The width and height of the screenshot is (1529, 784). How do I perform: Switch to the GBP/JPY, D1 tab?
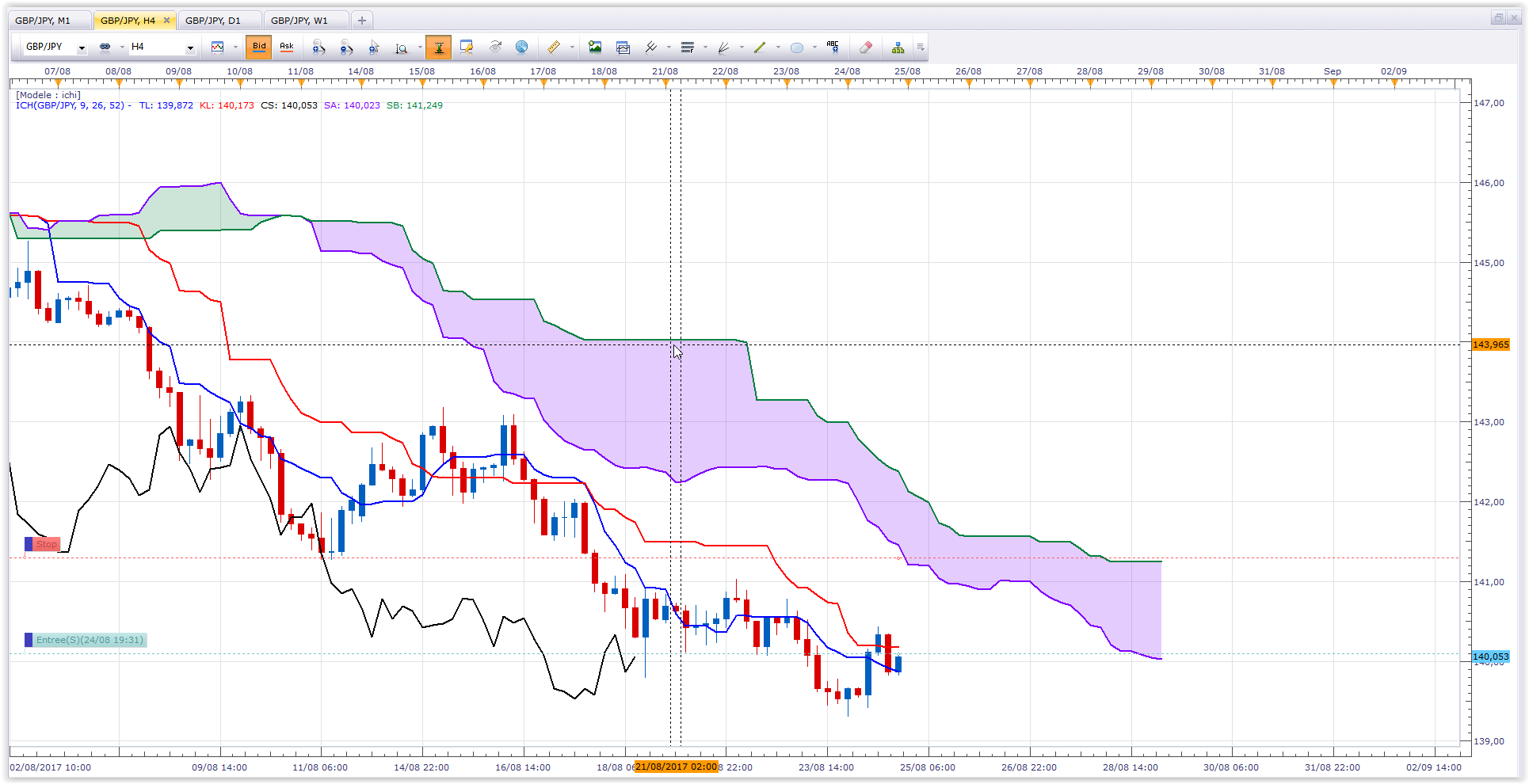tap(213, 21)
